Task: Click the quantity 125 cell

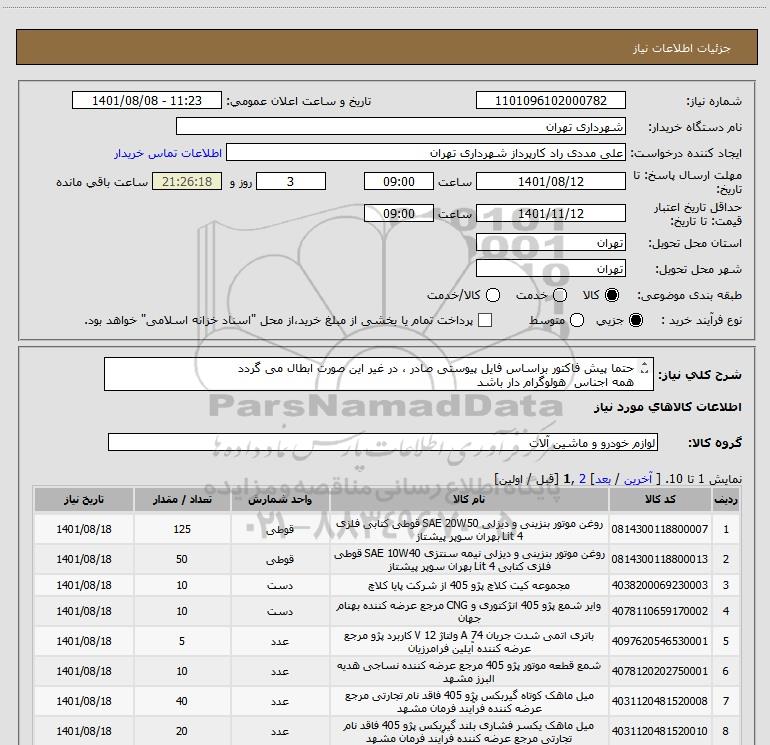Action: (182, 529)
